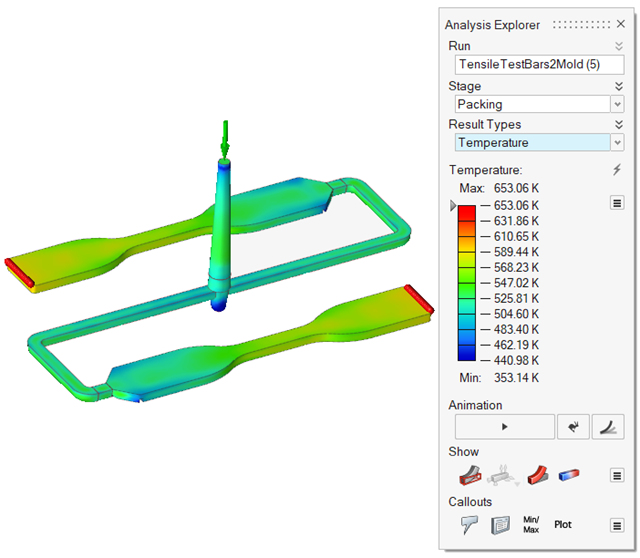Open the Result Types dropdown showing Temperature

coord(539,143)
